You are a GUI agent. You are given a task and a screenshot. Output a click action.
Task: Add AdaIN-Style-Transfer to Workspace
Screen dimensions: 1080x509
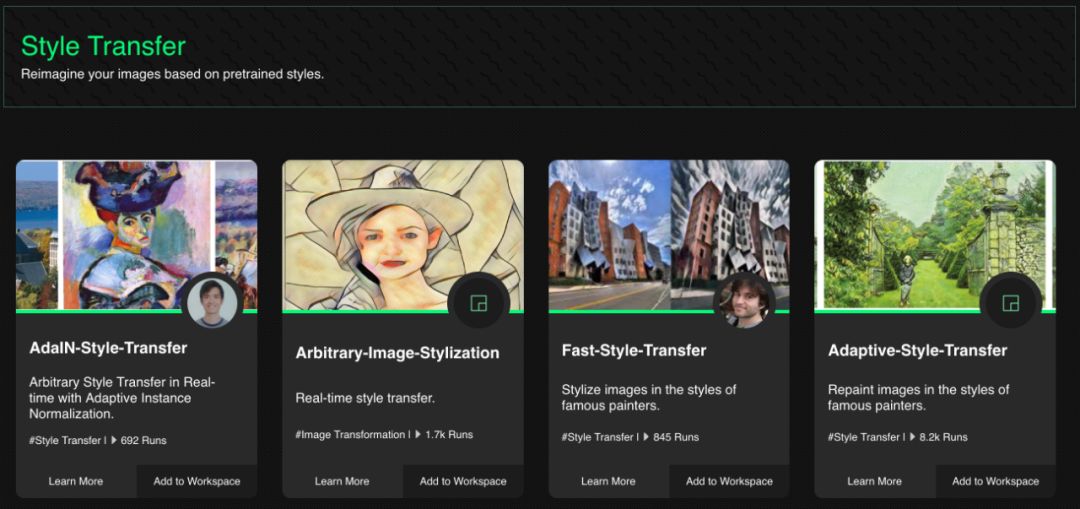(x=197, y=481)
